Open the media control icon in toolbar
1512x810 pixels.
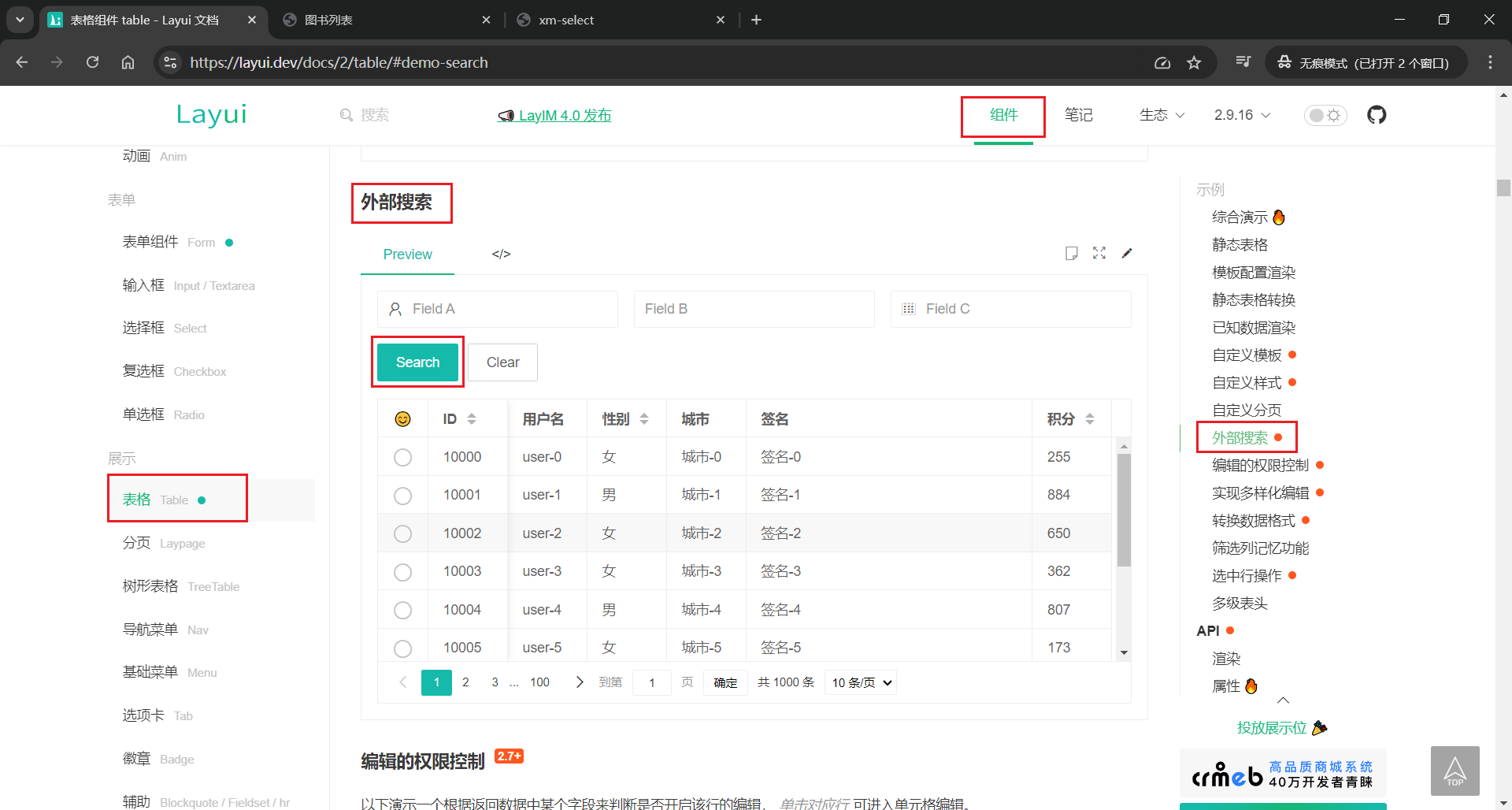[1243, 62]
